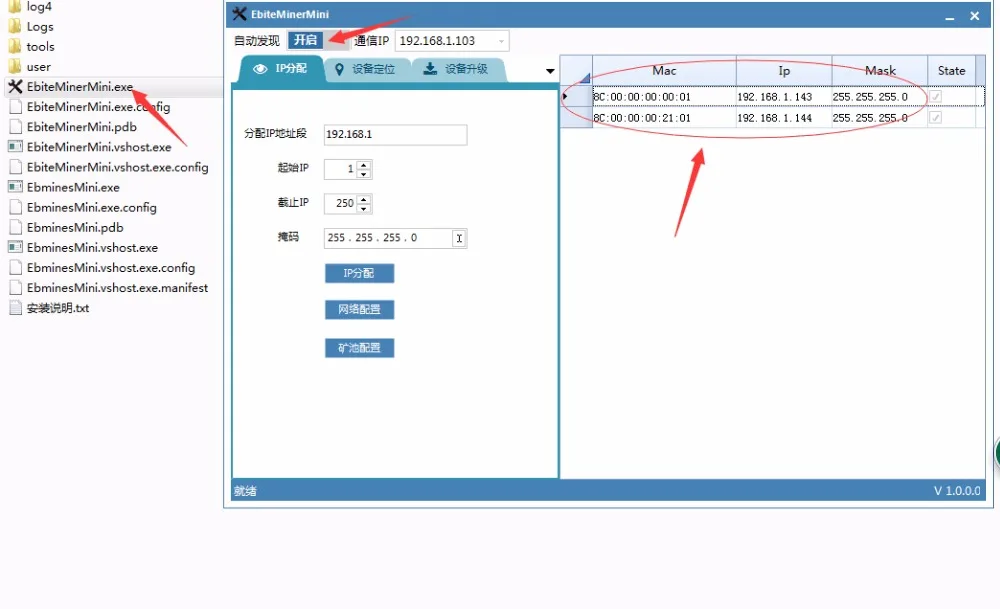This screenshot has width=1000, height=609.
Task: Click the EbiteMinerMini title bar wrench icon
Action: click(239, 13)
